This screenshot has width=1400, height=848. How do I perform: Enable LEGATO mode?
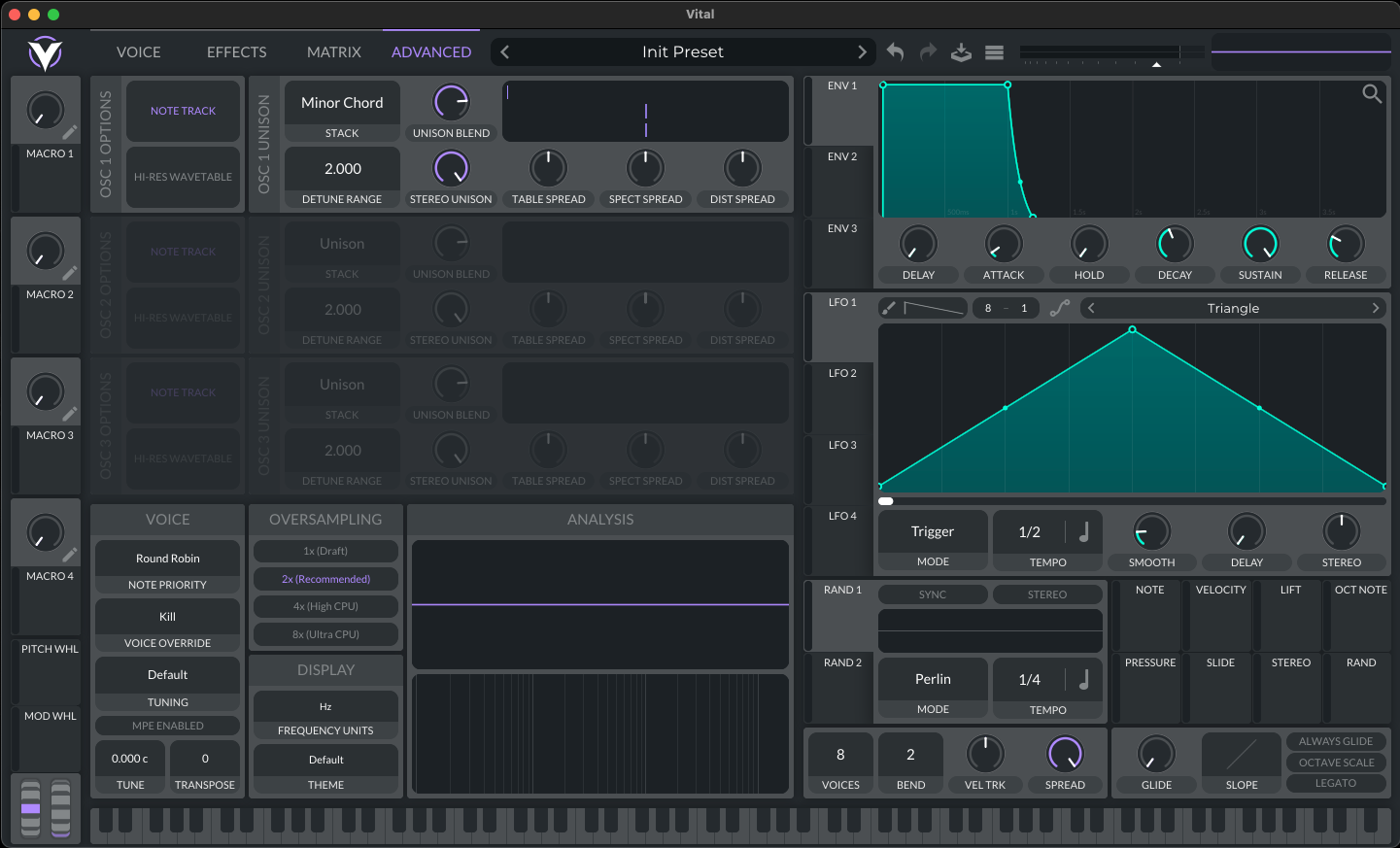[1336, 783]
